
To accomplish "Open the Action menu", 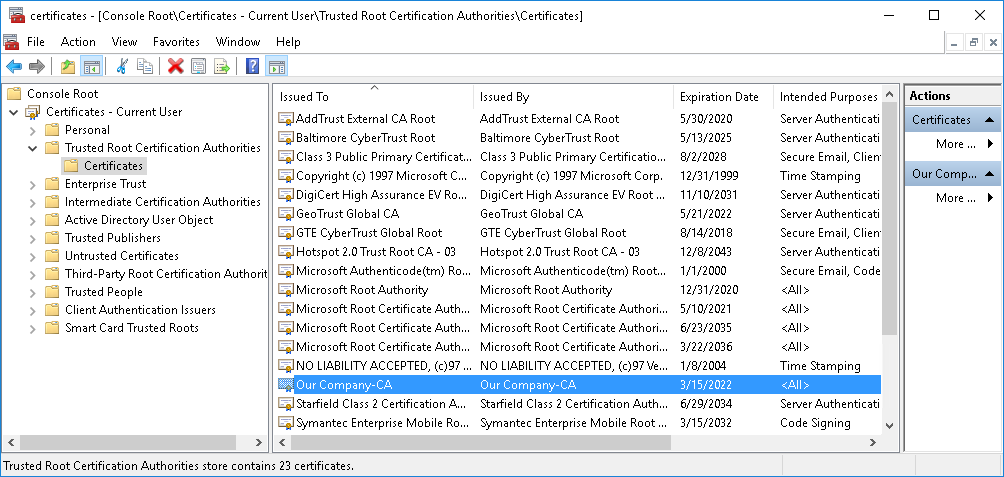I will click(x=78, y=42).
